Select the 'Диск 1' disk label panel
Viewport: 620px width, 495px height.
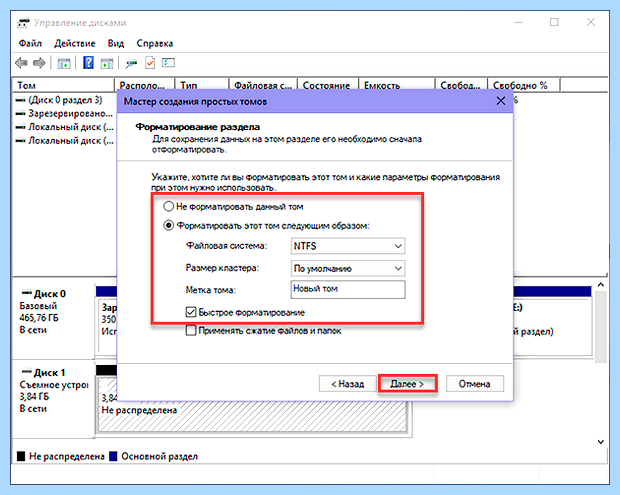point(54,398)
